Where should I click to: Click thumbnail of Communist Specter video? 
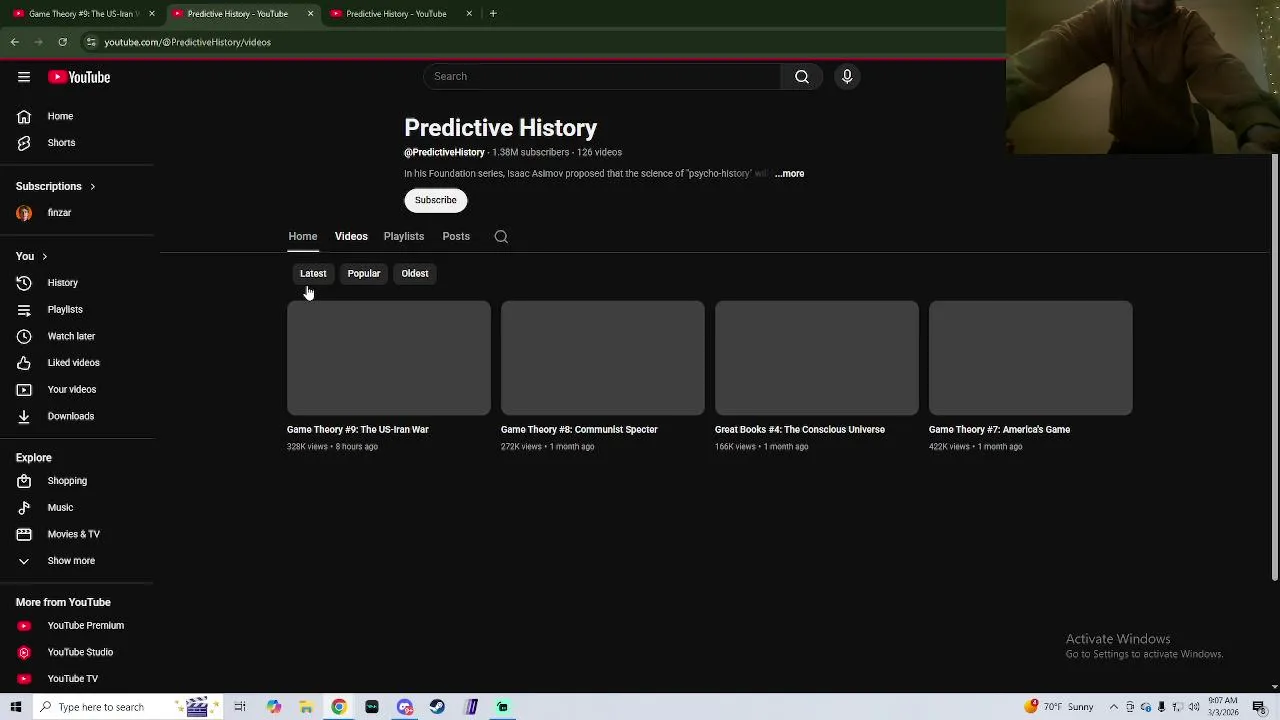point(603,358)
